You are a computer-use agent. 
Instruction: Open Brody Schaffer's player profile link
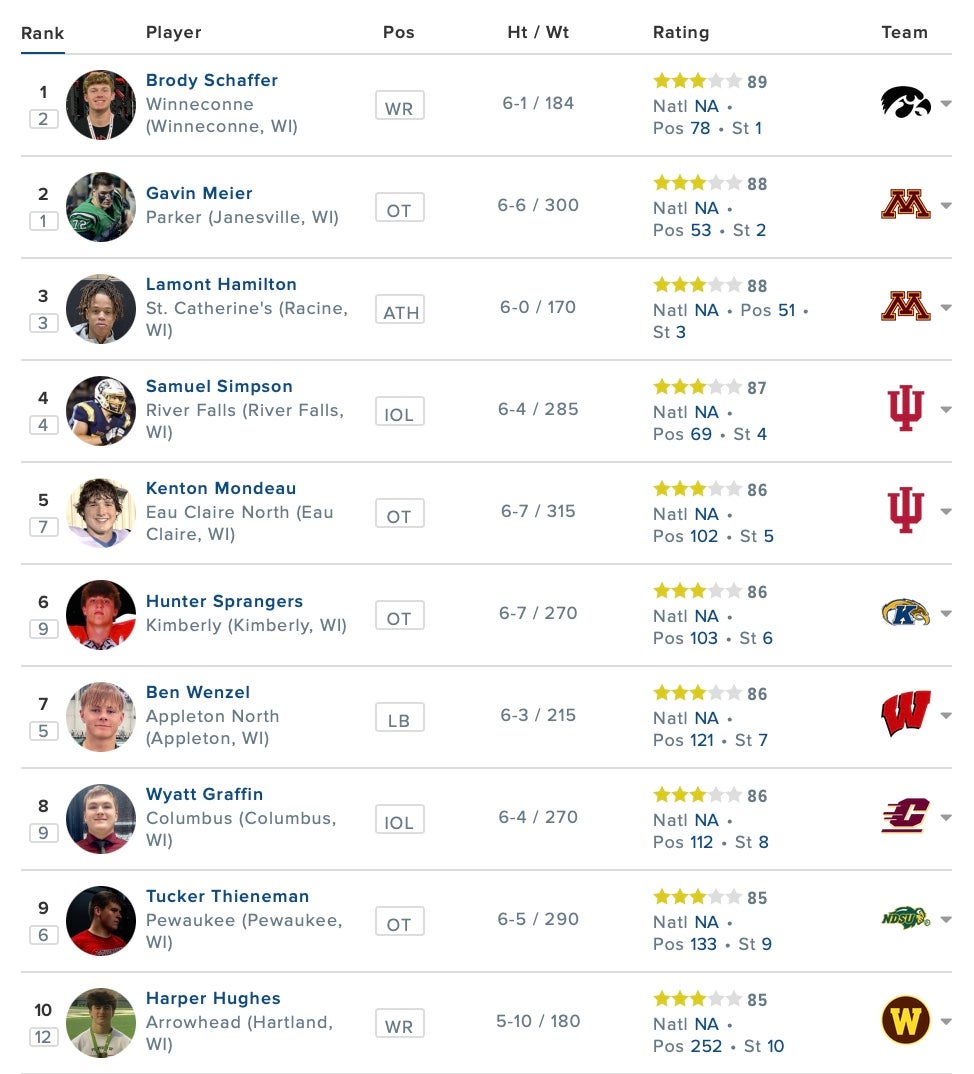(212, 80)
